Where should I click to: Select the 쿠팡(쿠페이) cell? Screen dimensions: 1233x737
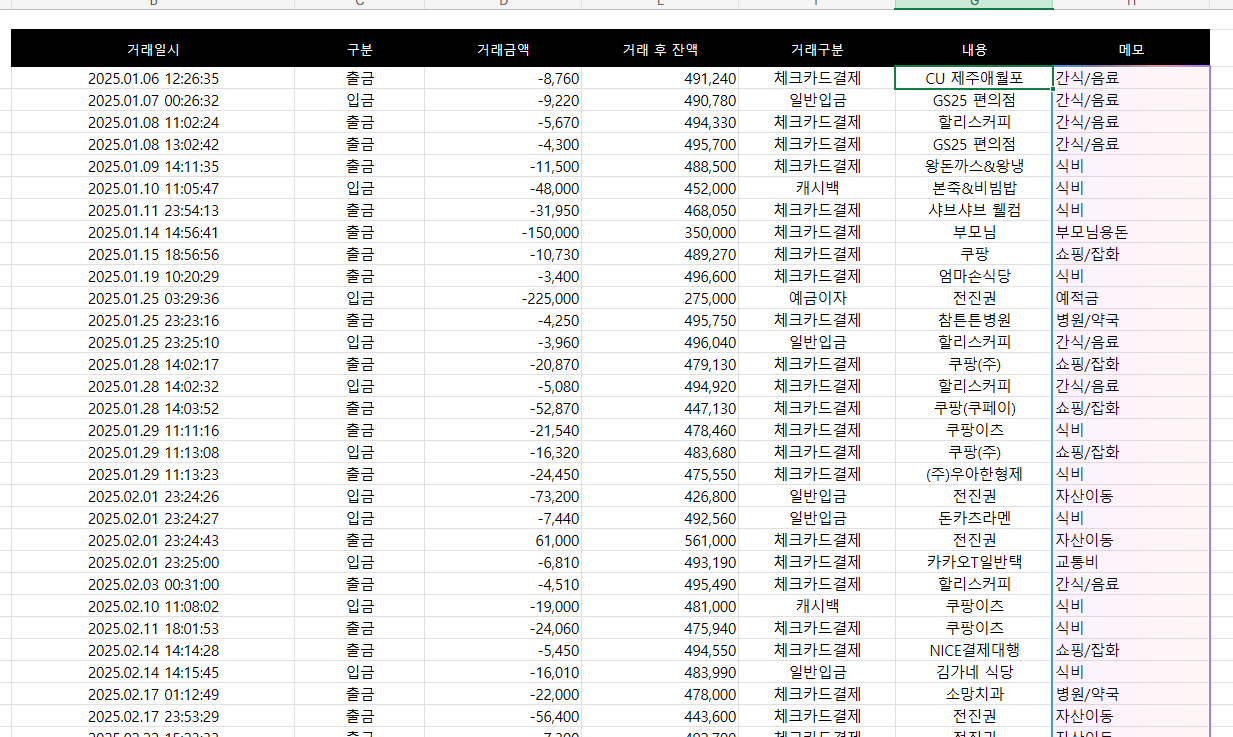974,408
